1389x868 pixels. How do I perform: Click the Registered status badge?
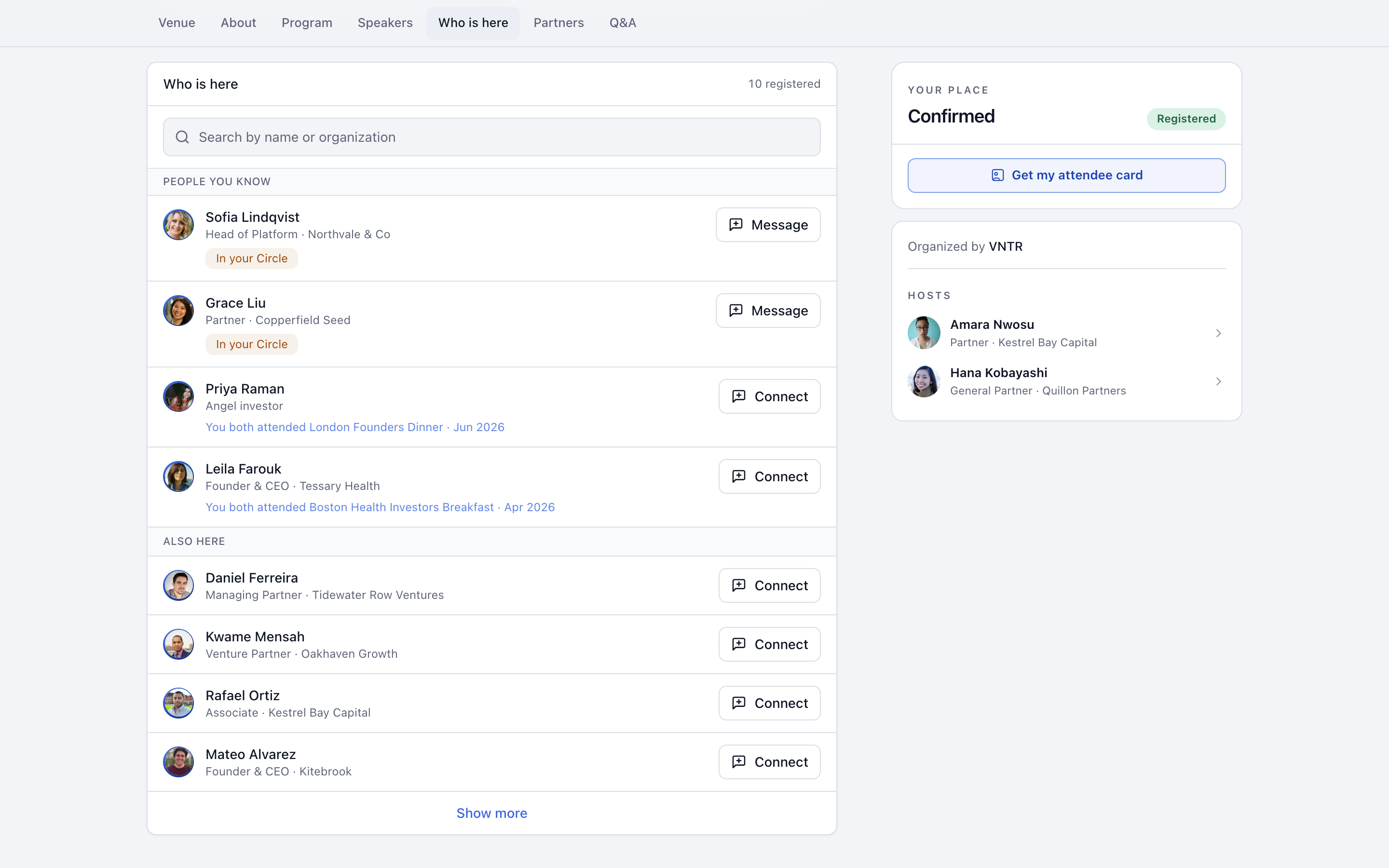click(1186, 119)
